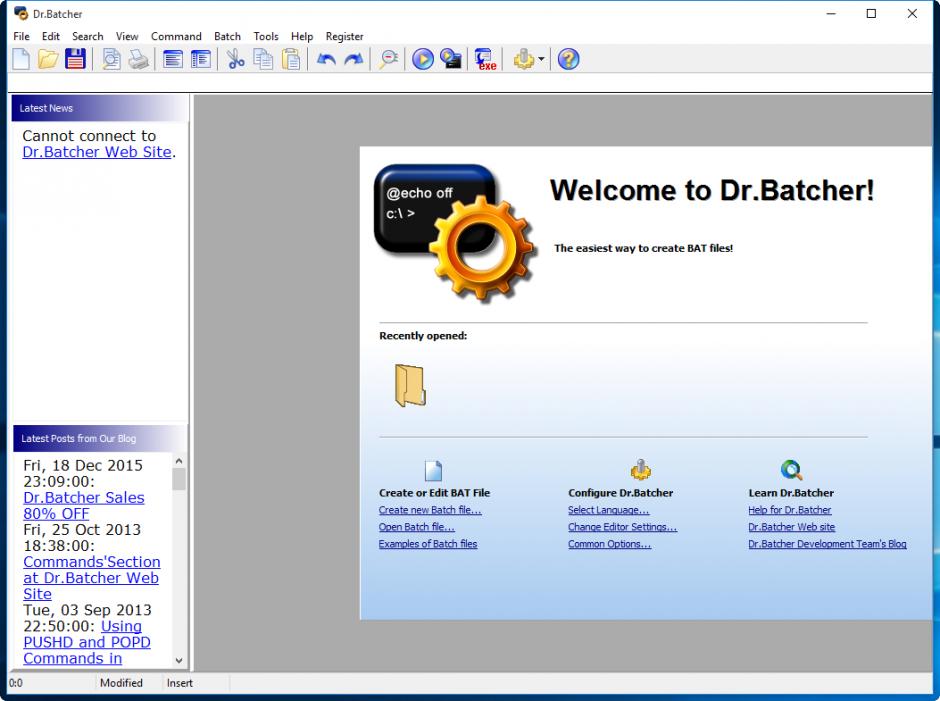Open Using PUSHD and POPD Commands post
940x701 pixels.
(87, 642)
